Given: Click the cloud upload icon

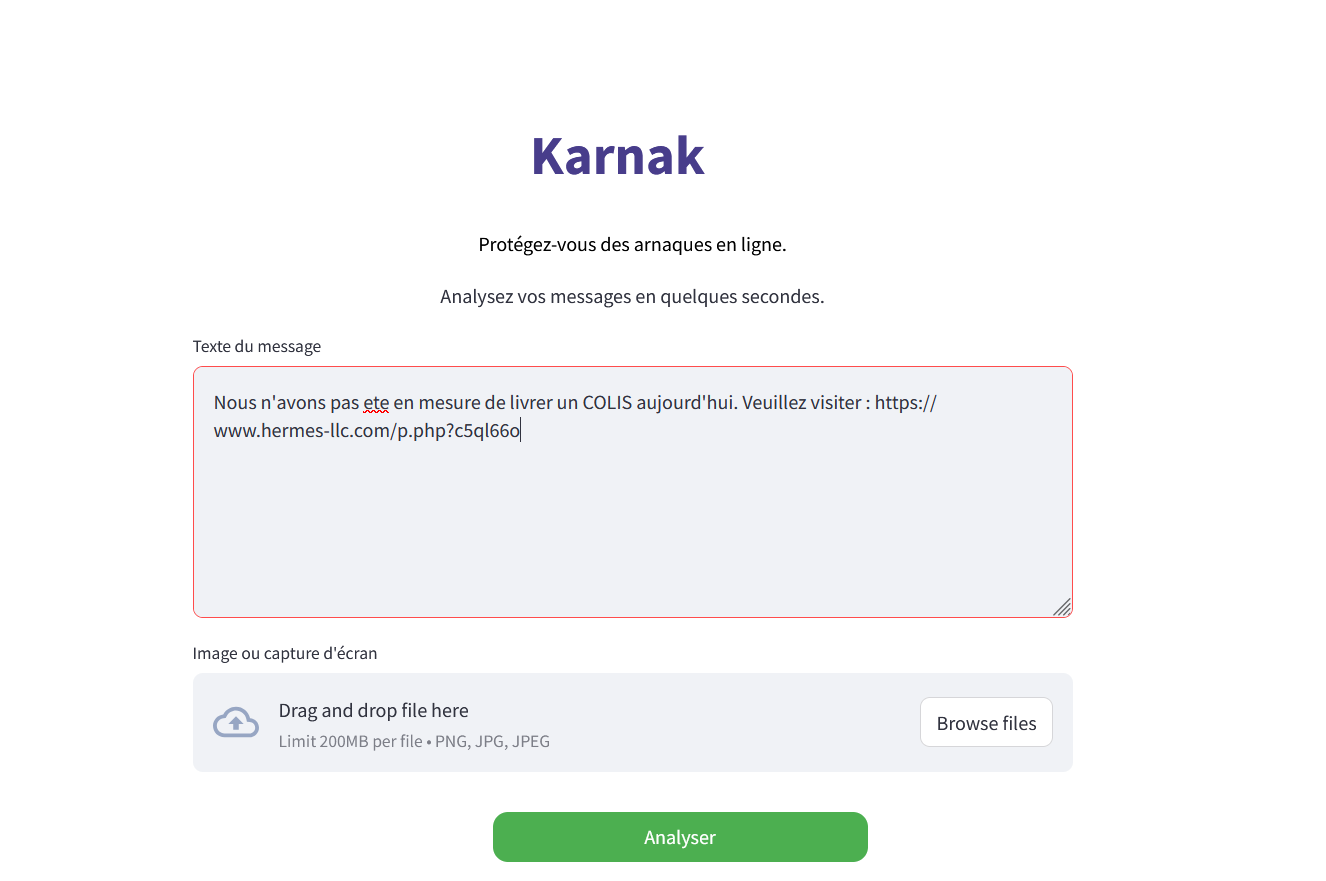Looking at the screenshot, I should 236,722.
